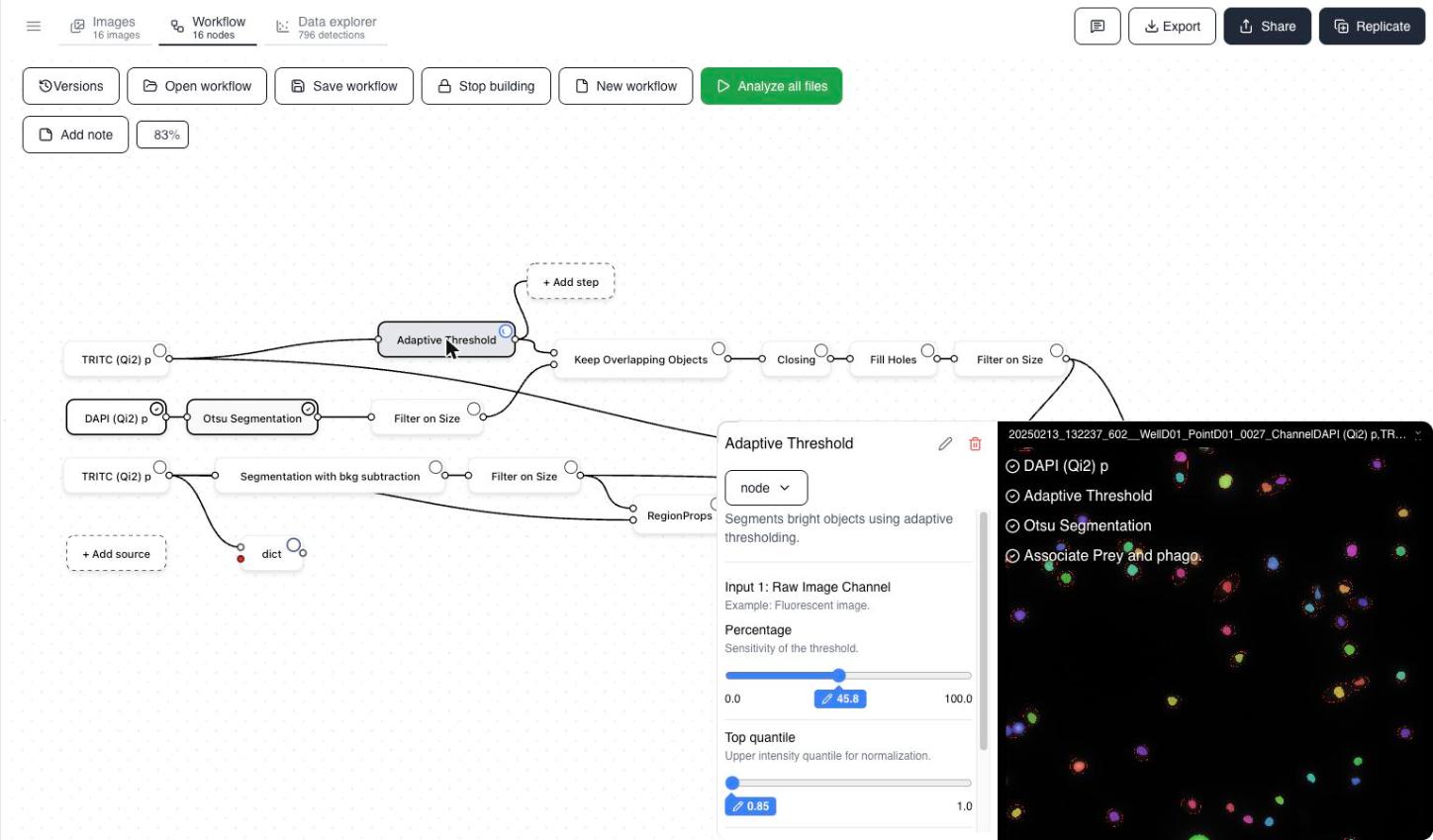The image size is (1433, 840).
Task: Click the Top quantile slider handle
Action: point(732,783)
